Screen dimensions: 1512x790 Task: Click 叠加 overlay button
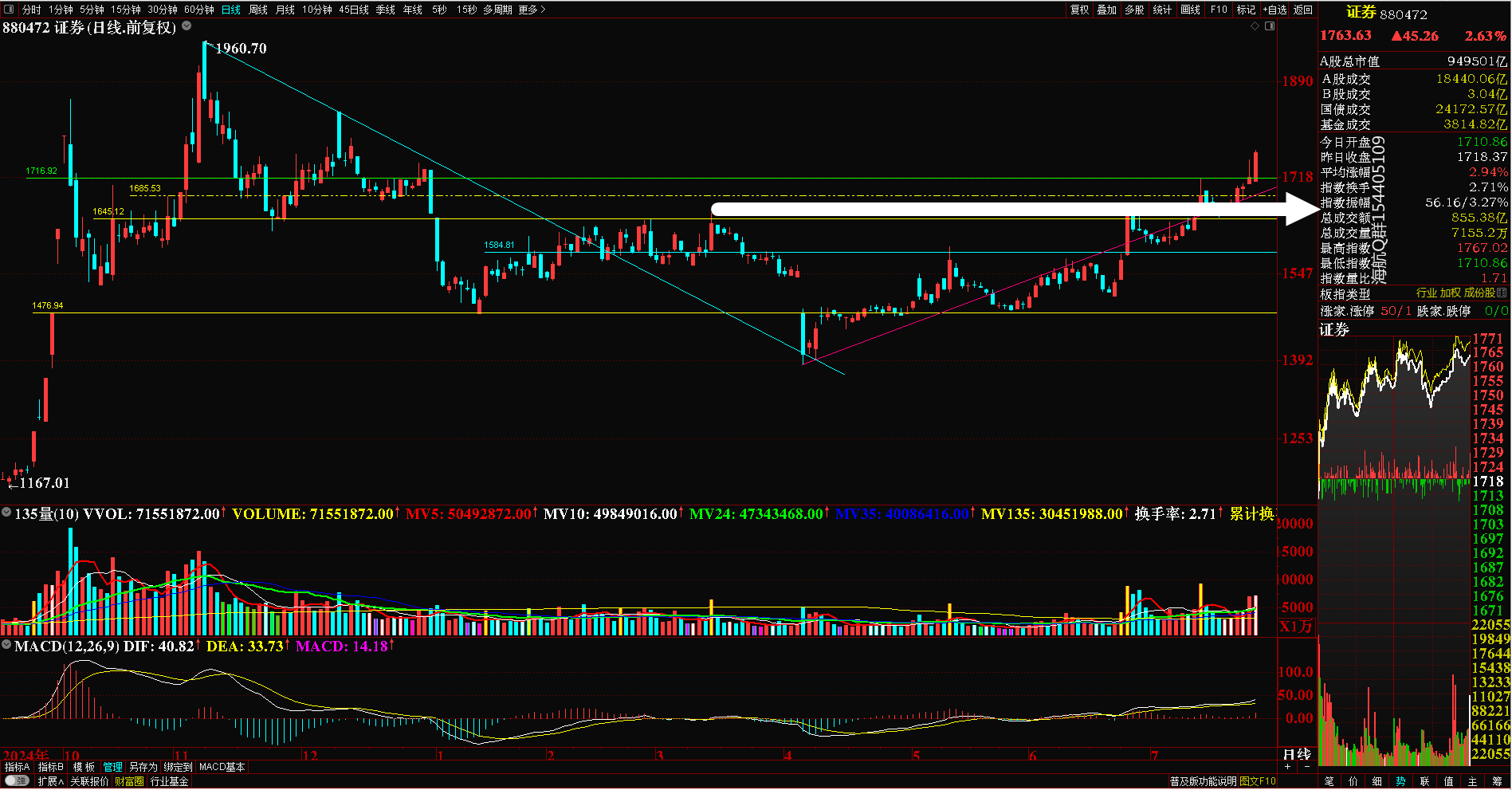[1106, 10]
